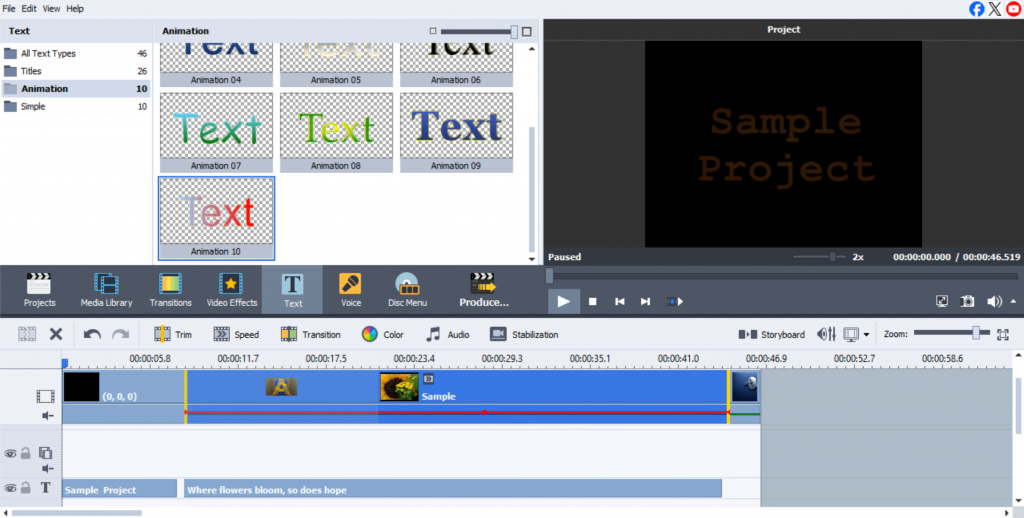The height and width of the screenshot is (518, 1024).
Task: Toggle visibility of the overlay track
Action: 10,453
